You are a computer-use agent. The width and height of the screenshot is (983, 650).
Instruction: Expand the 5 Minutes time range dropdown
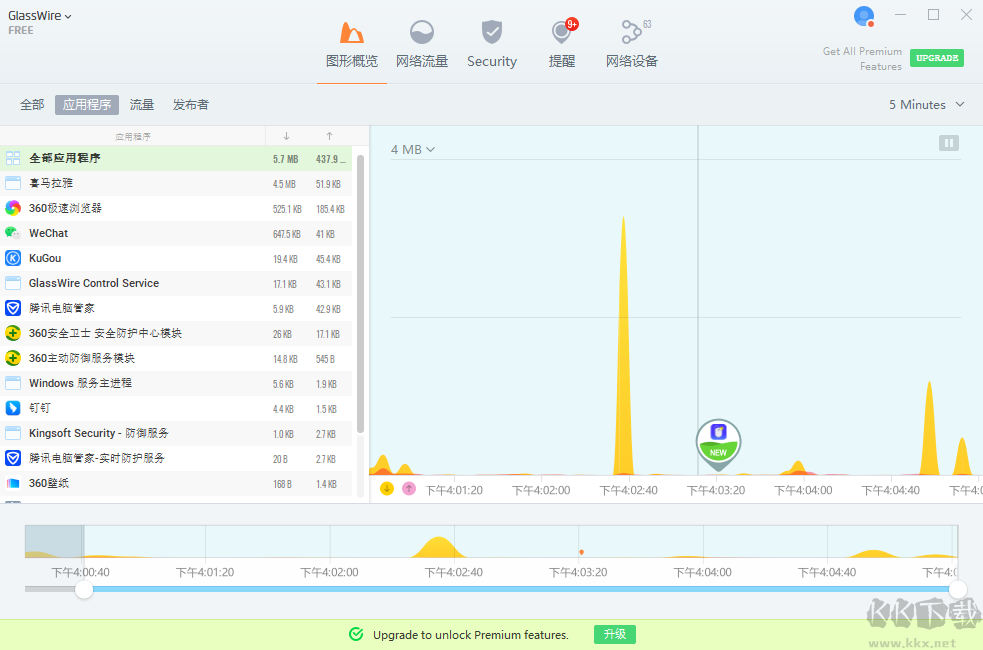[x=927, y=105]
